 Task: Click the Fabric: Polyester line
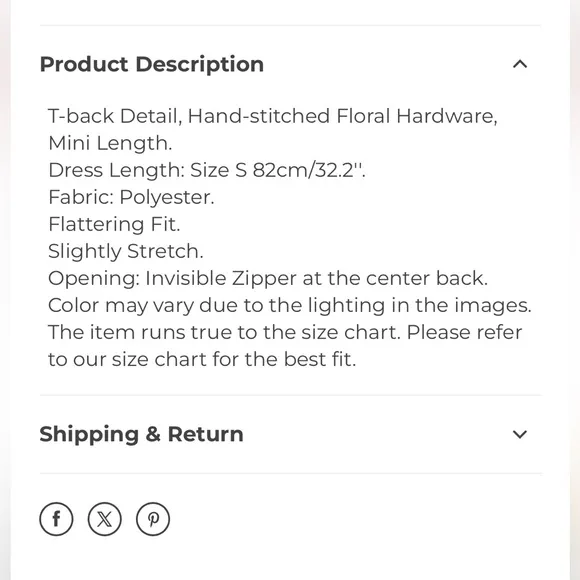(x=131, y=197)
